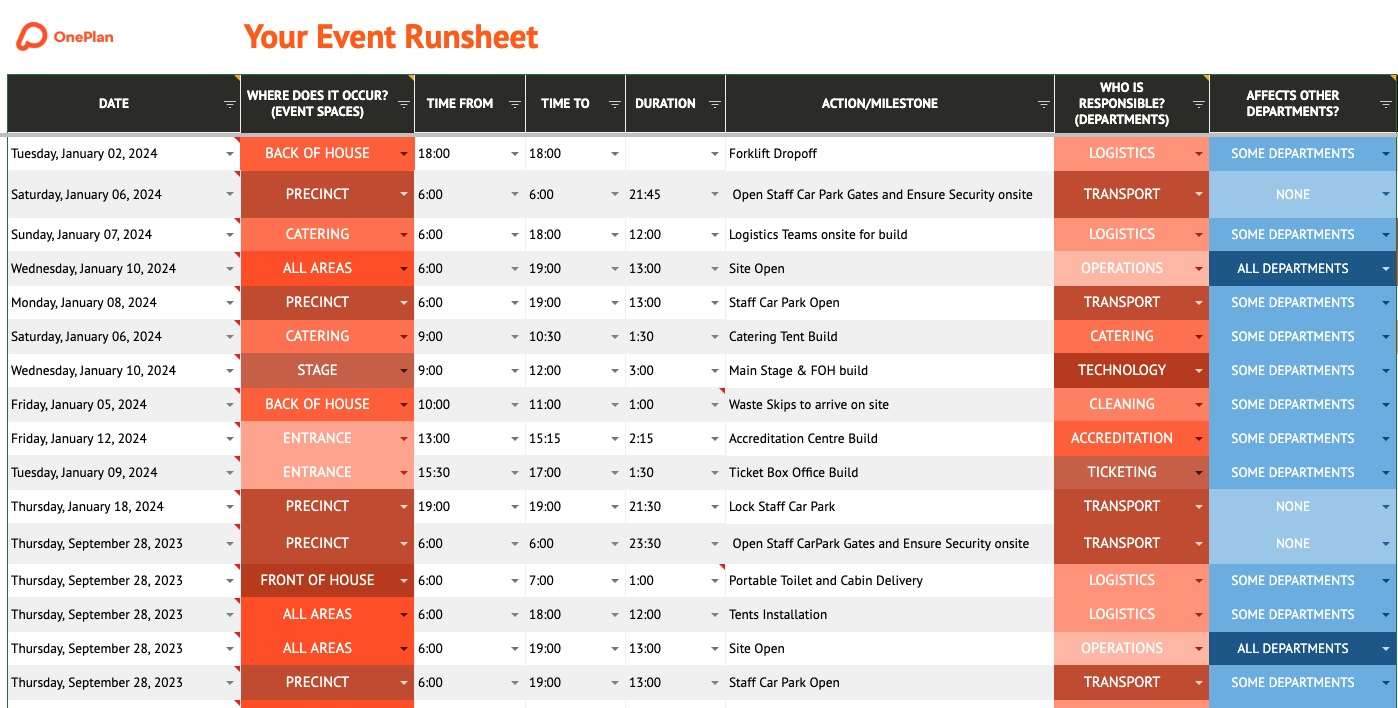Open time to 15:15 dropdown arrow

[x=615, y=439]
